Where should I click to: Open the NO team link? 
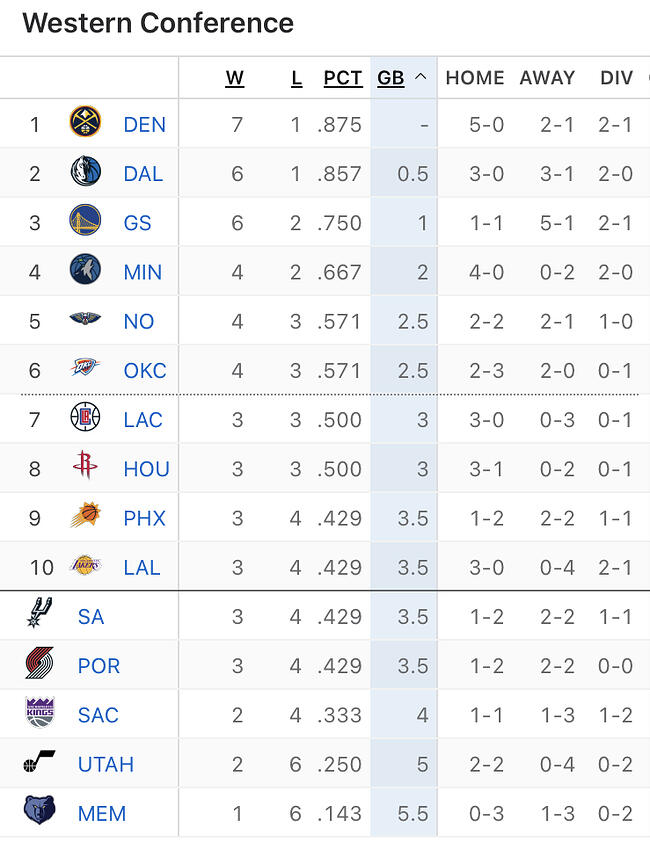coord(139,321)
